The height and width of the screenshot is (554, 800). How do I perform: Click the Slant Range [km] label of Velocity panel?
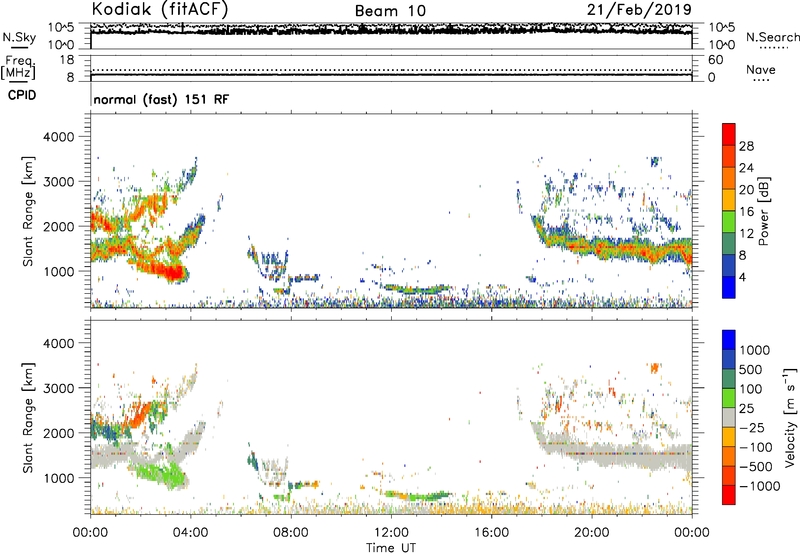[x=28, y=417]
